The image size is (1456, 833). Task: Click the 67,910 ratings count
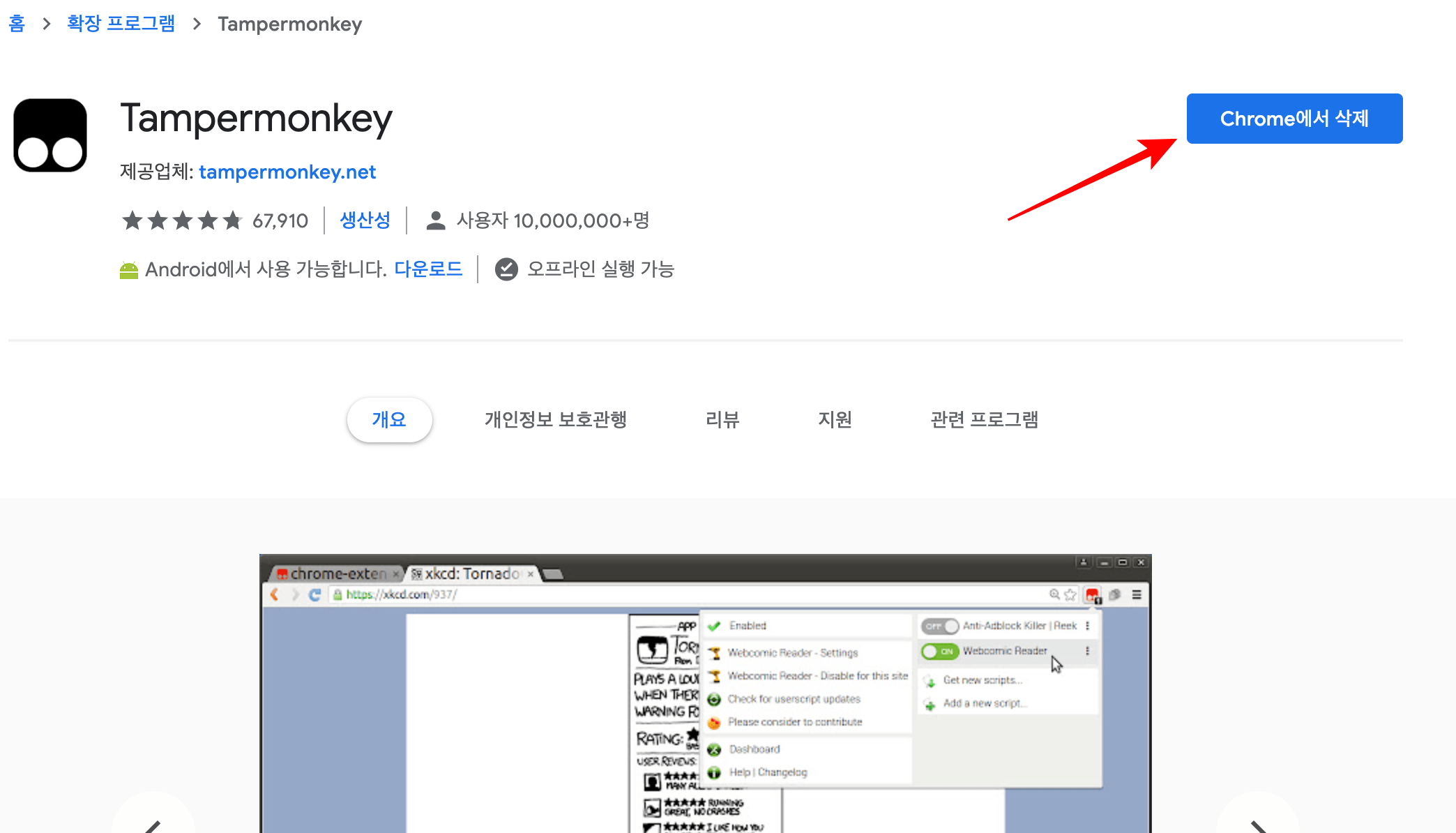(280, 220)
